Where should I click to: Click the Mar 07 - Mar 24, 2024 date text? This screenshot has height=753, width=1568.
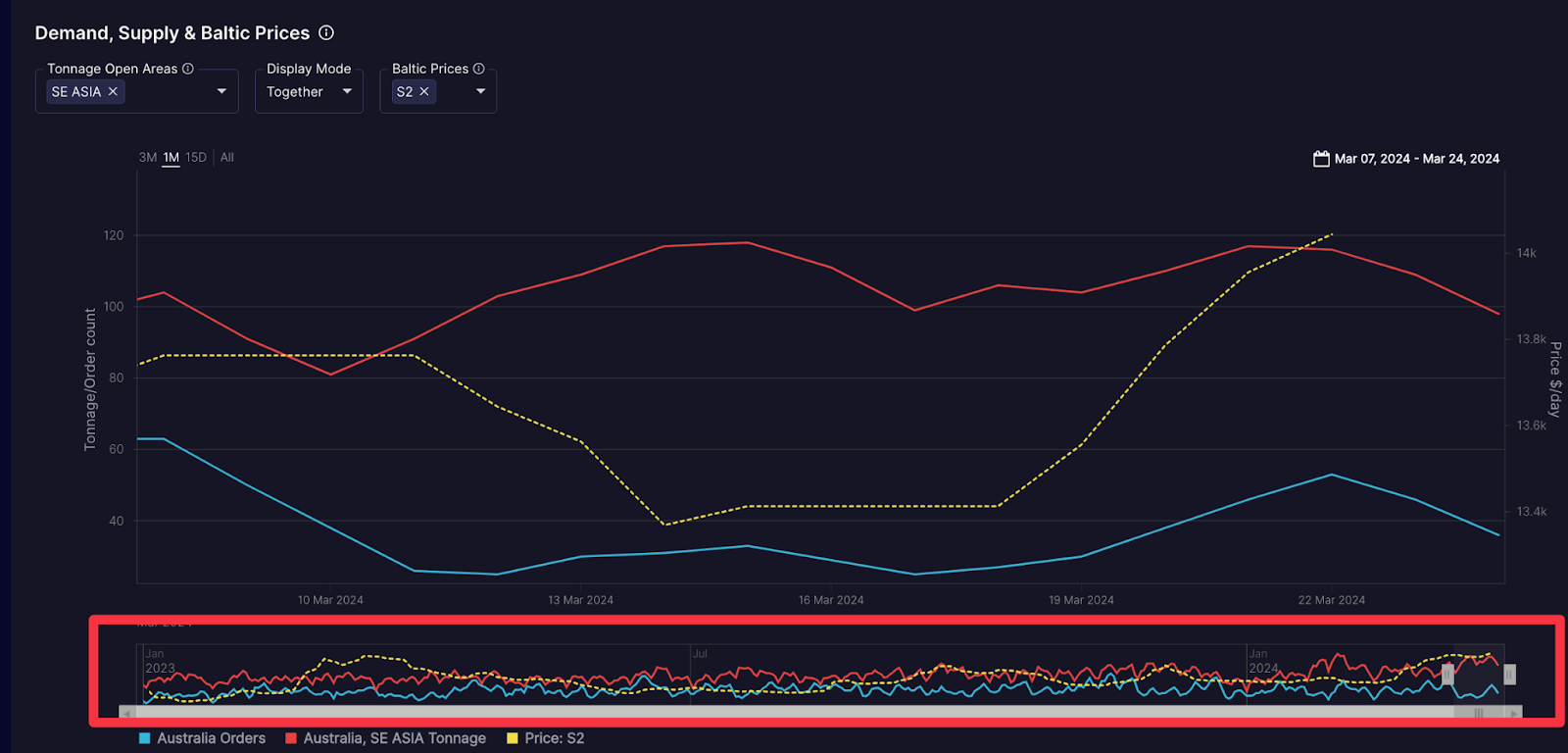1416,159
